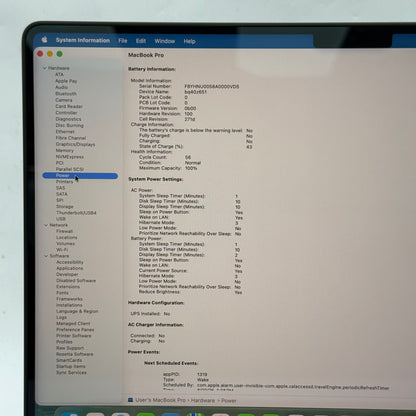Select Applications under Software
Screen dimensions: 416x416
point(70,268)
